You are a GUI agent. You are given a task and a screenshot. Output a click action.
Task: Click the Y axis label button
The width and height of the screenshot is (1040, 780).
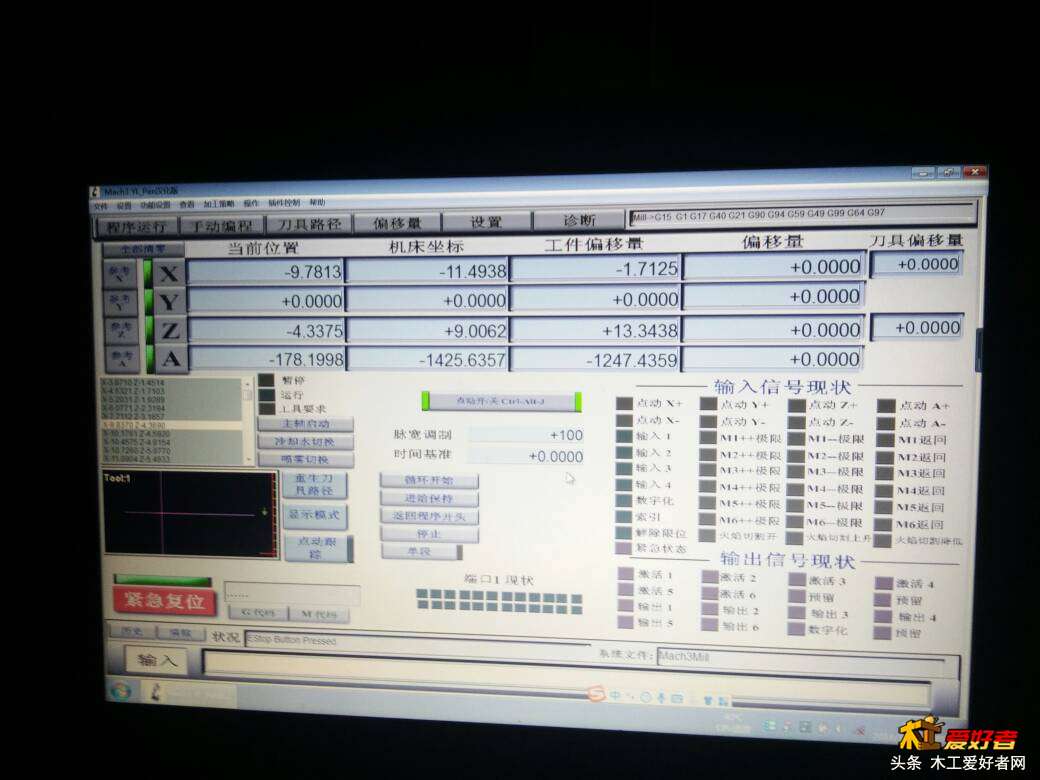tap(170, 302)
